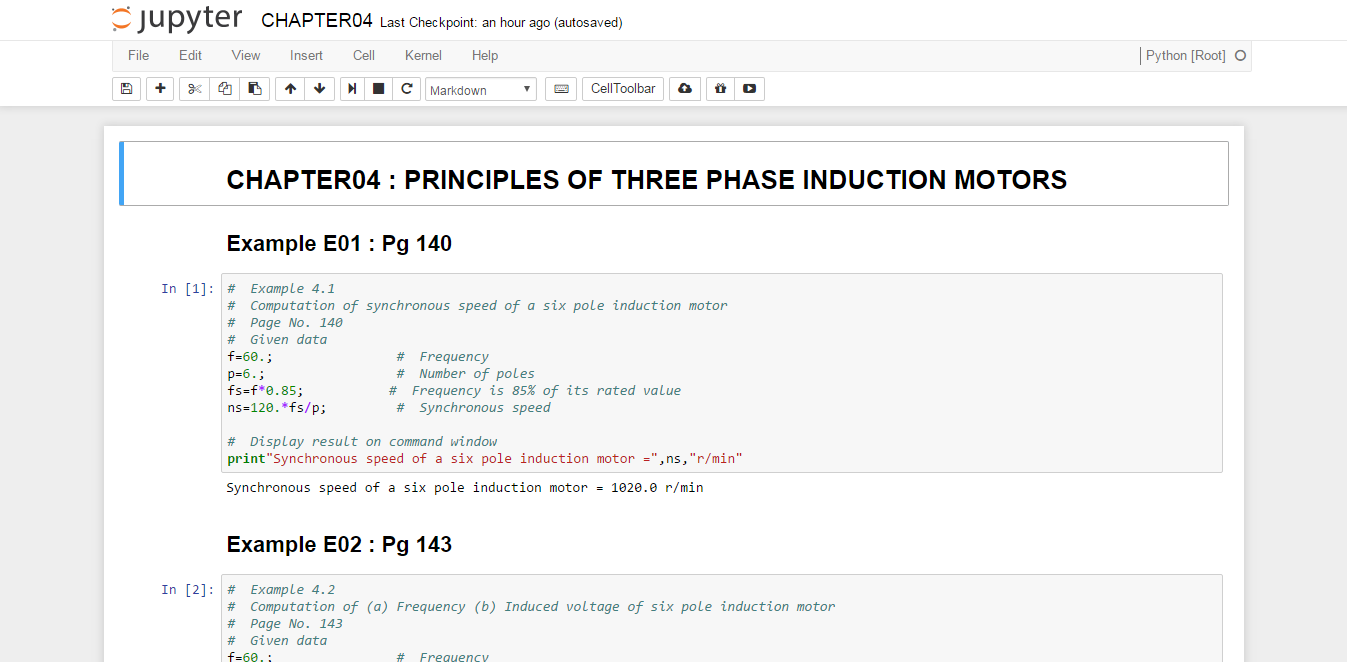Open the Cell menu
This screenshot has height=662, width=1347.
point(364,56)
